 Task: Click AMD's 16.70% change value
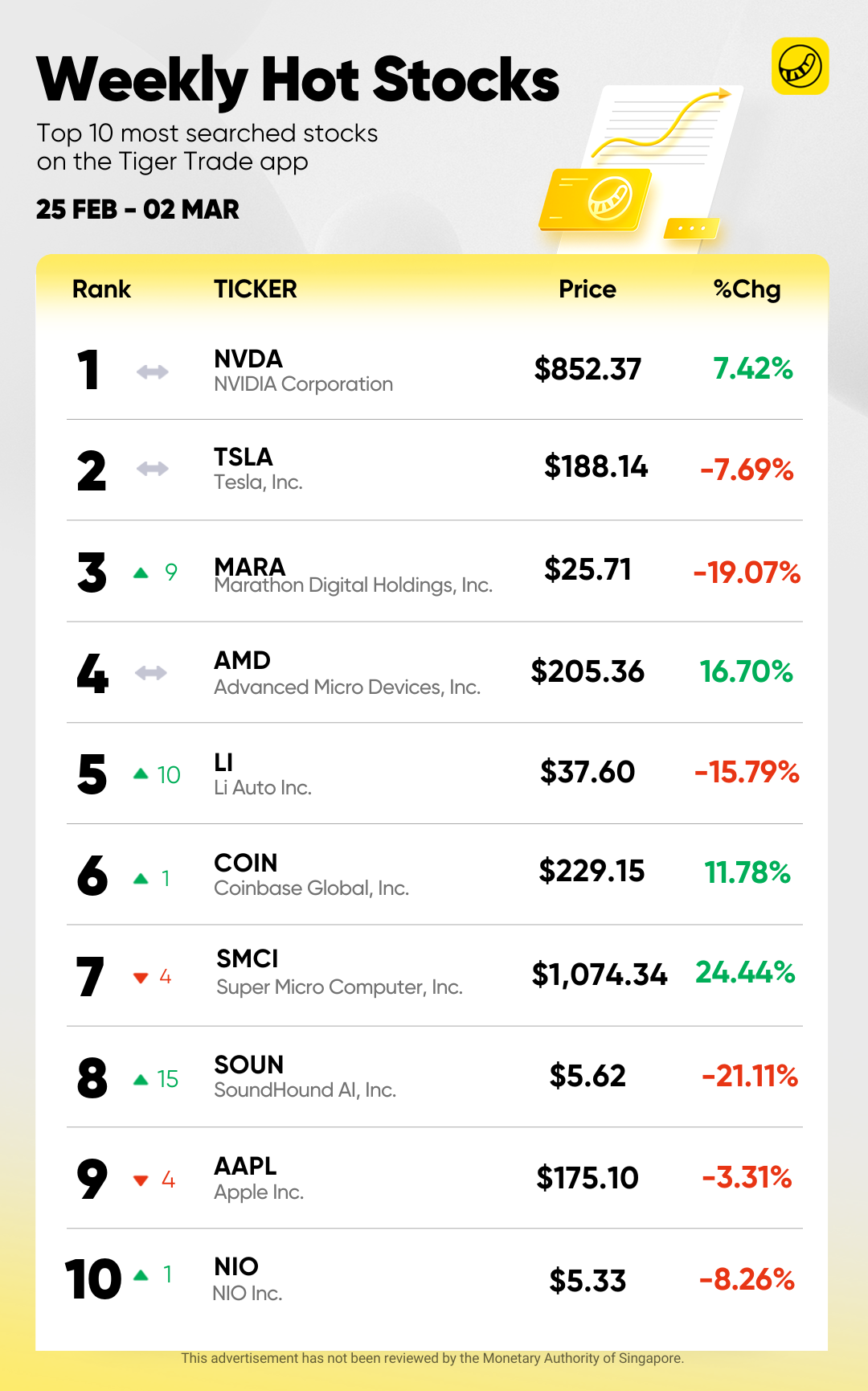pos(746,671)
